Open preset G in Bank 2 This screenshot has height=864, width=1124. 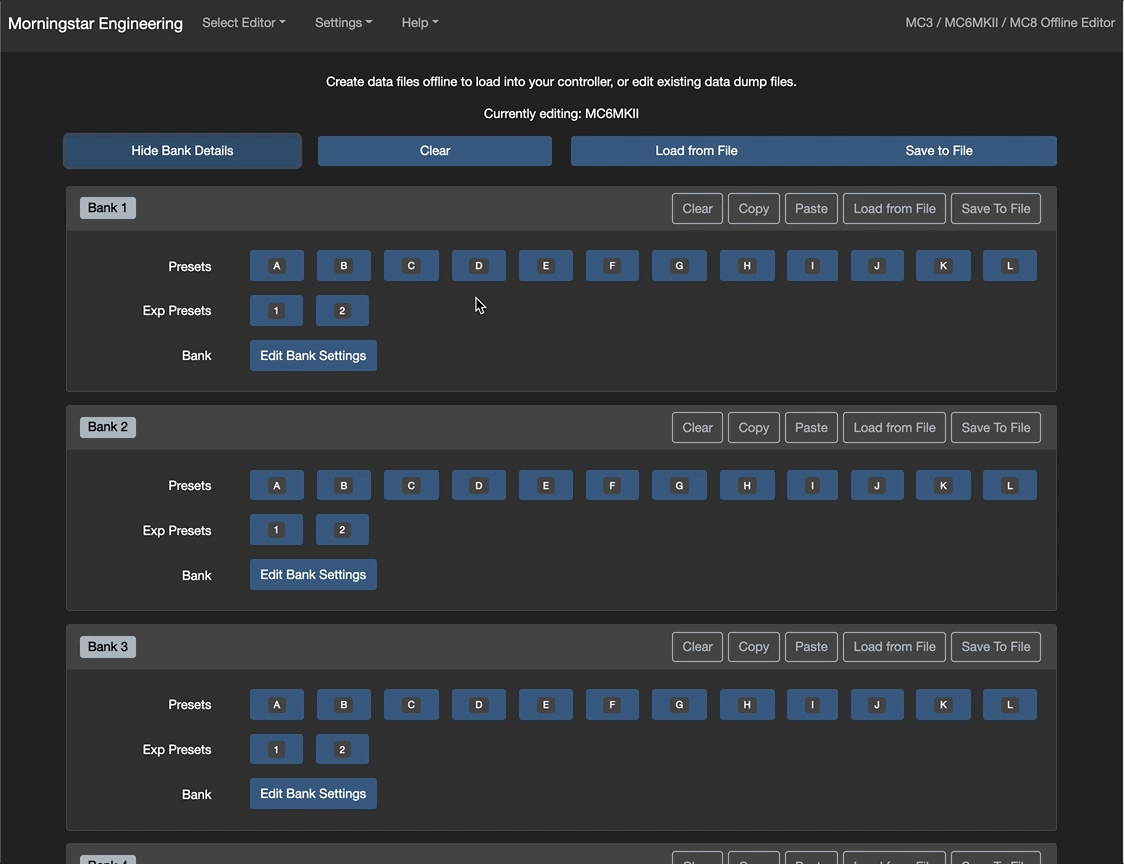pyautogui.click(x=679, y=486)
